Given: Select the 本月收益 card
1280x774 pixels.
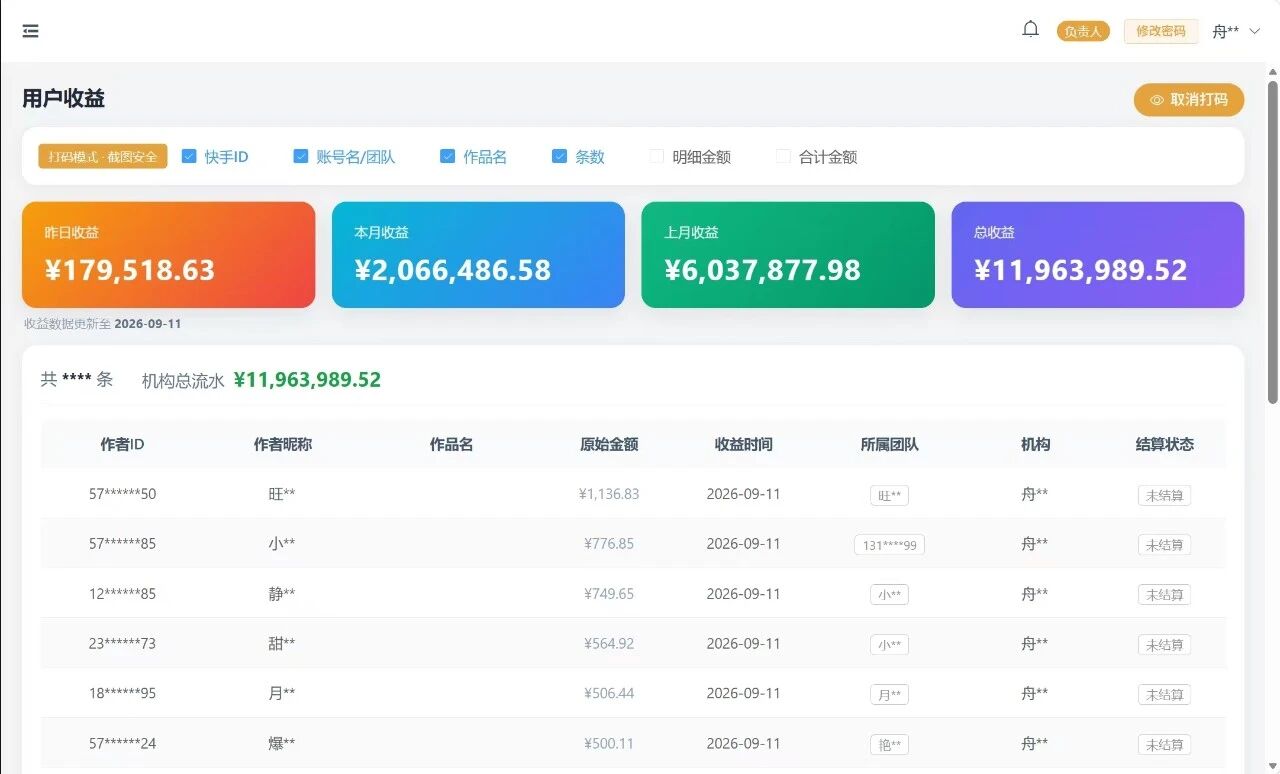Looking at the screenshot, I should [478, 255].
